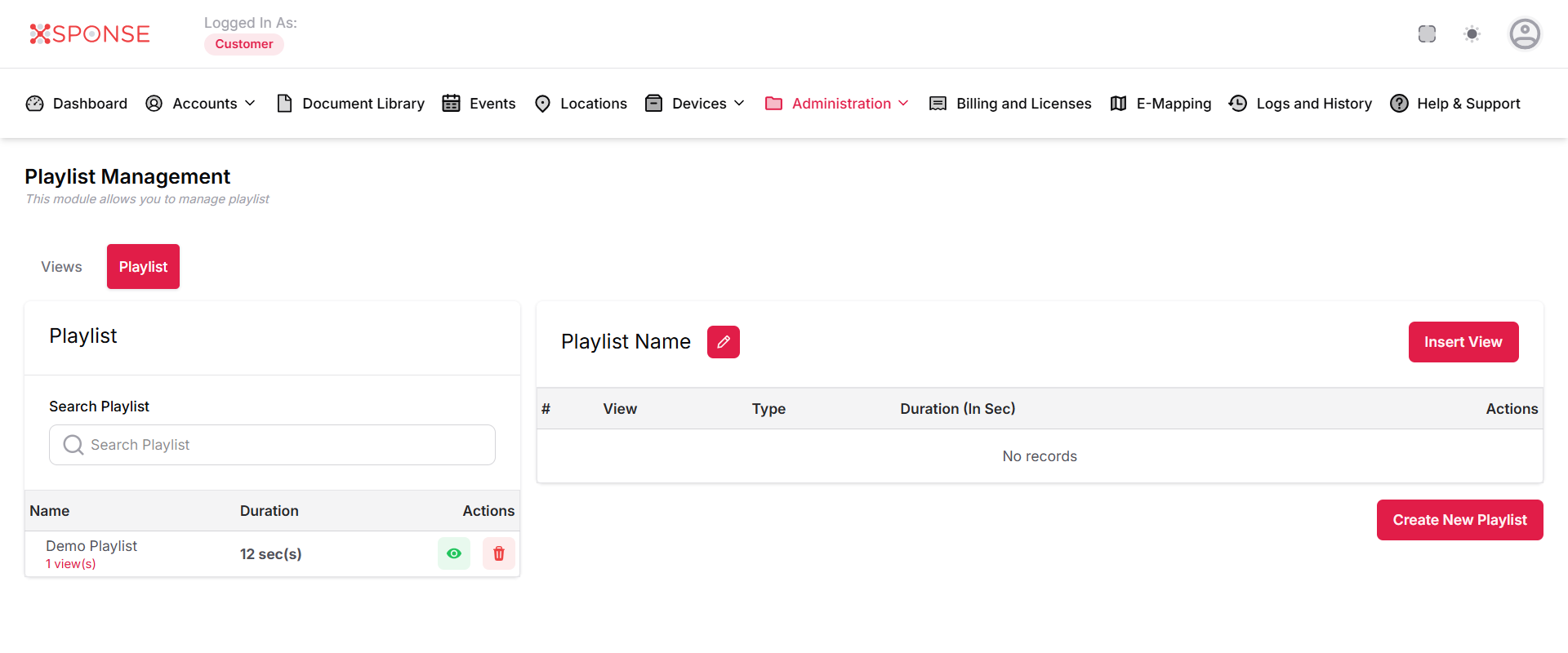Open Document Library from navigation
1568x653 pixels.
tap(351, 104)
